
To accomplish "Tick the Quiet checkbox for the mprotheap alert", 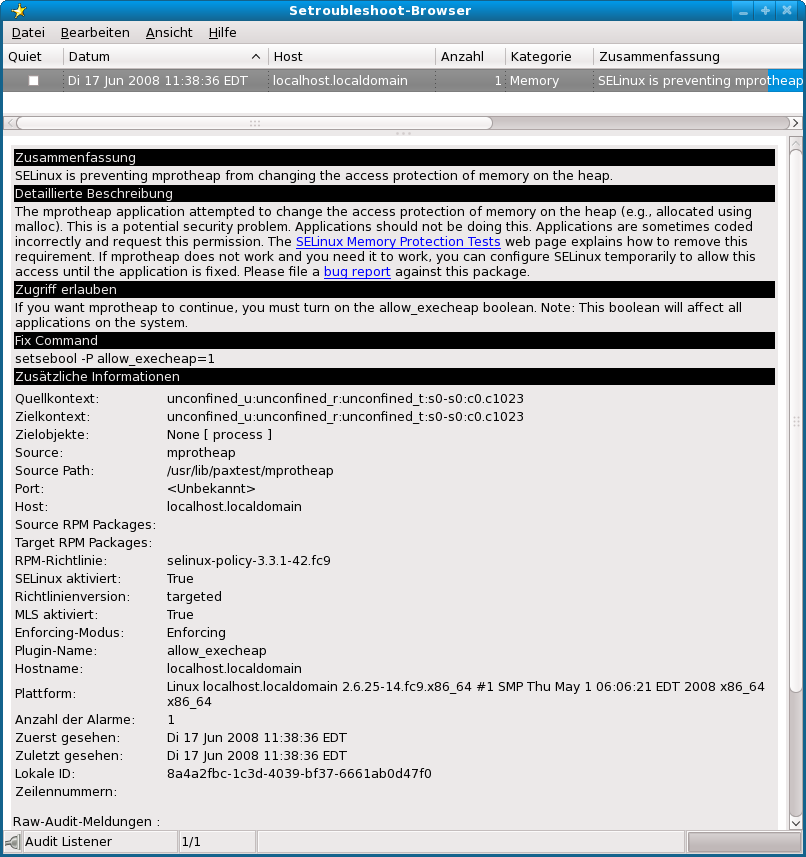I will click(x=34, y=81).
